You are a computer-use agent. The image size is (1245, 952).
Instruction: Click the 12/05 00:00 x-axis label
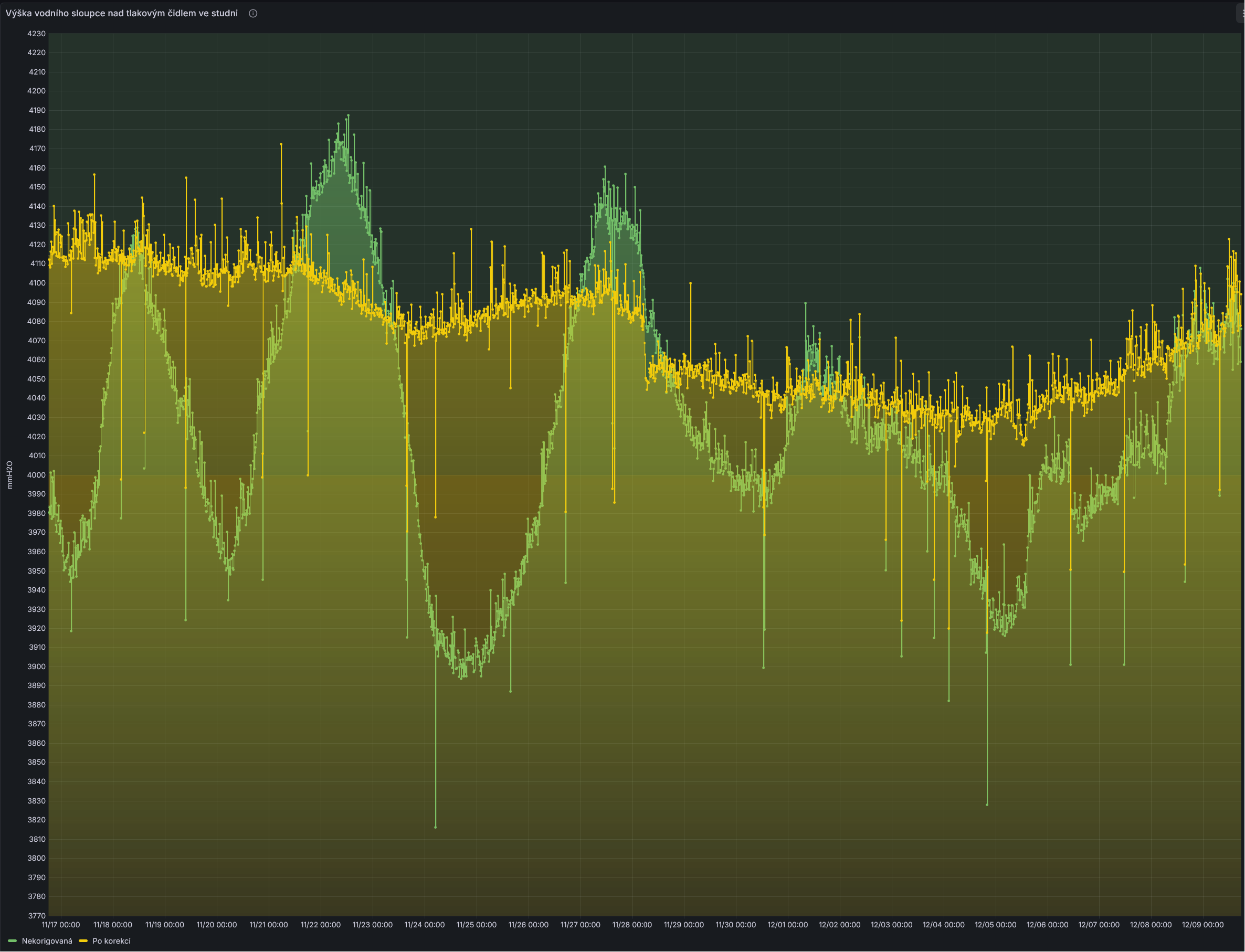pyautogui.click(x=995, y=924)
